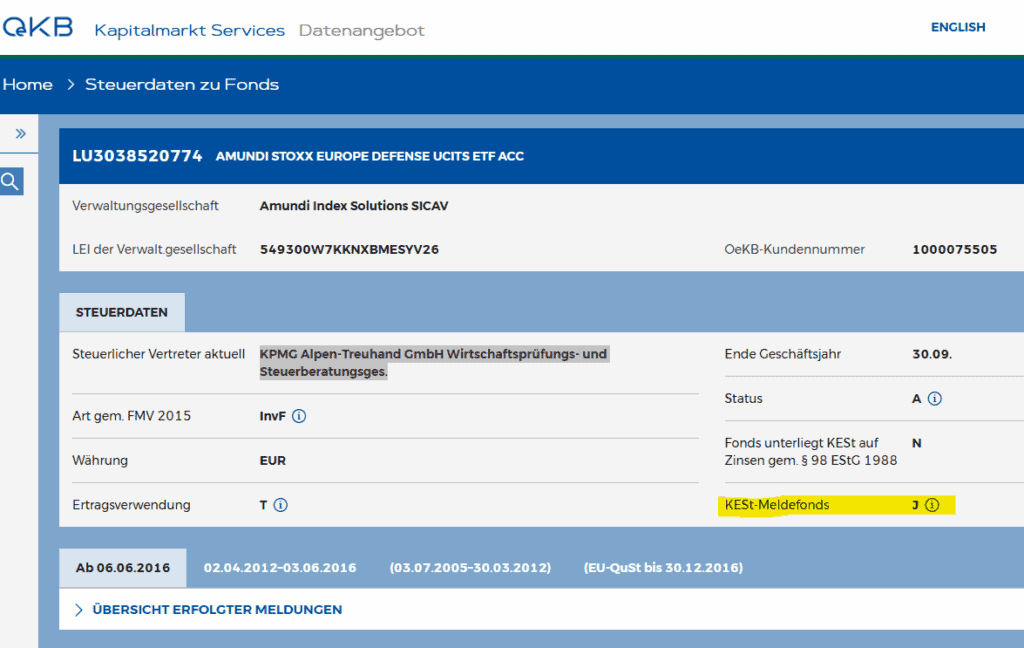Switch to 02.04.2012-03.06.2016 tab
The height and width of the screenshot is (648, 1024).
click(x=280, y=568)
